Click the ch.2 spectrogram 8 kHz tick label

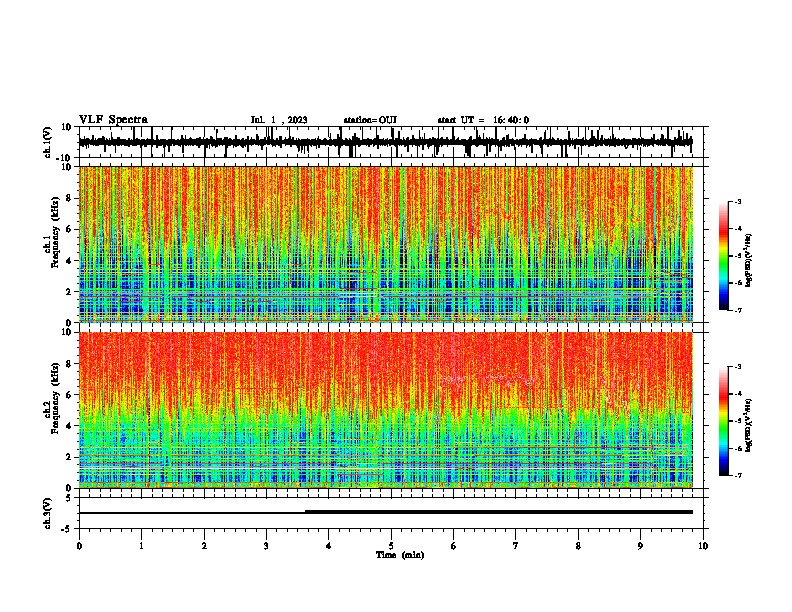pos(69,364)
